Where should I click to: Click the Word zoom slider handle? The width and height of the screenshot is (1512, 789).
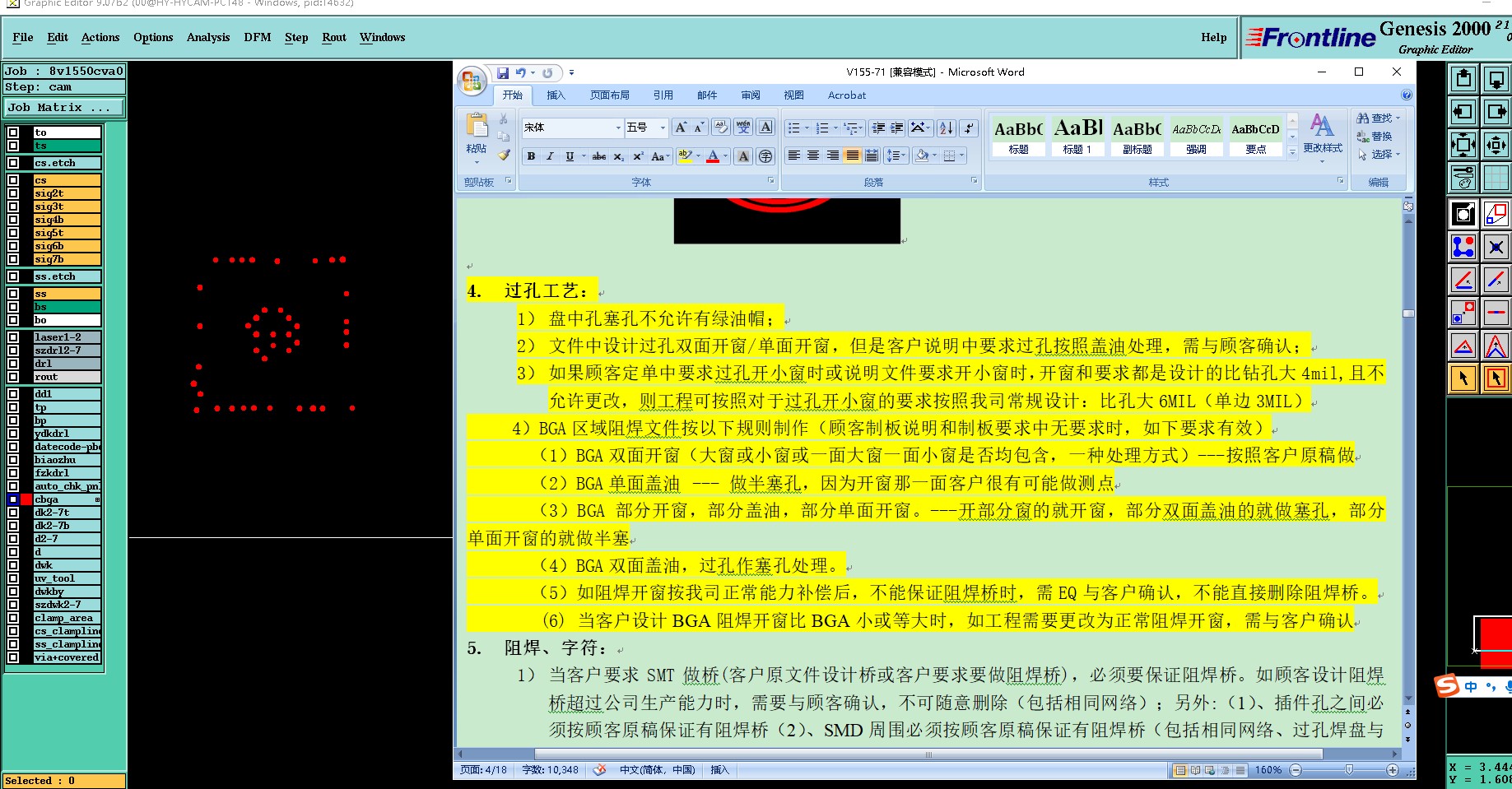click(x=1349, y=770)
